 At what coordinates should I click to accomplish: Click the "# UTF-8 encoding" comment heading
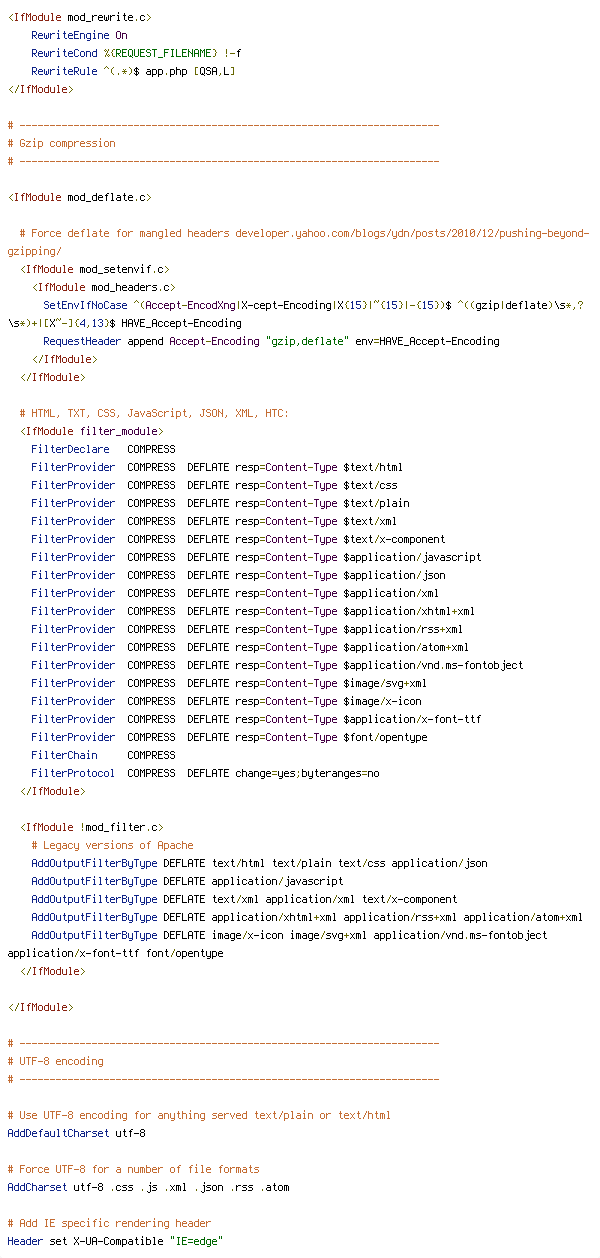tap(55, 1061)
